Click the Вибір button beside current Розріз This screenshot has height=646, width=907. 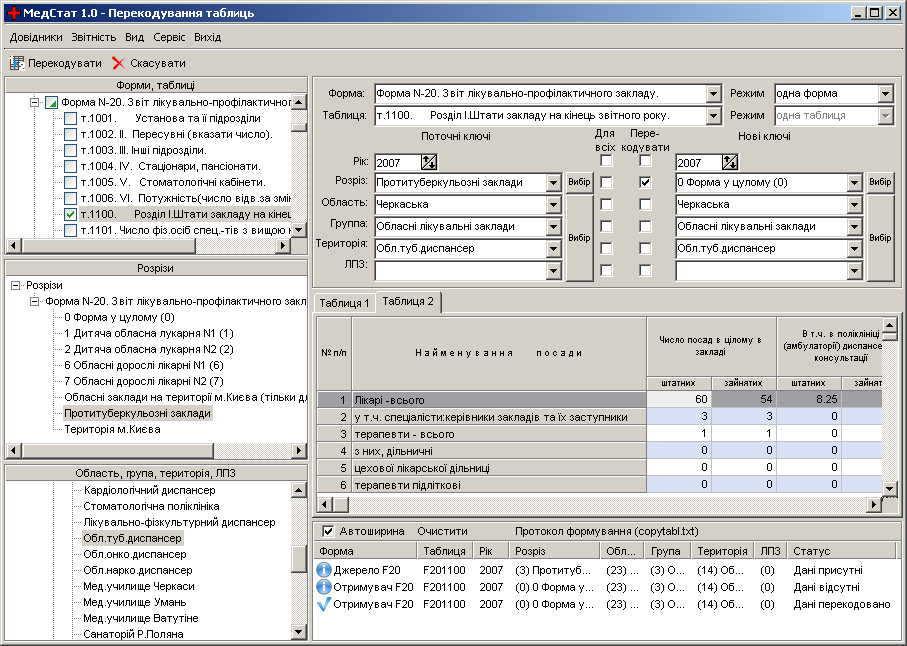click(579, 182)
